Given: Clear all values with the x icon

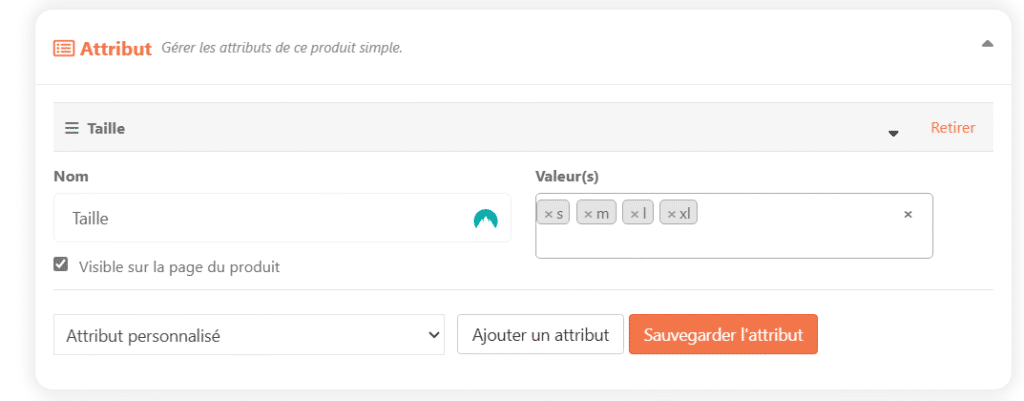Looking at the screenshot, I should coord(908,214).
